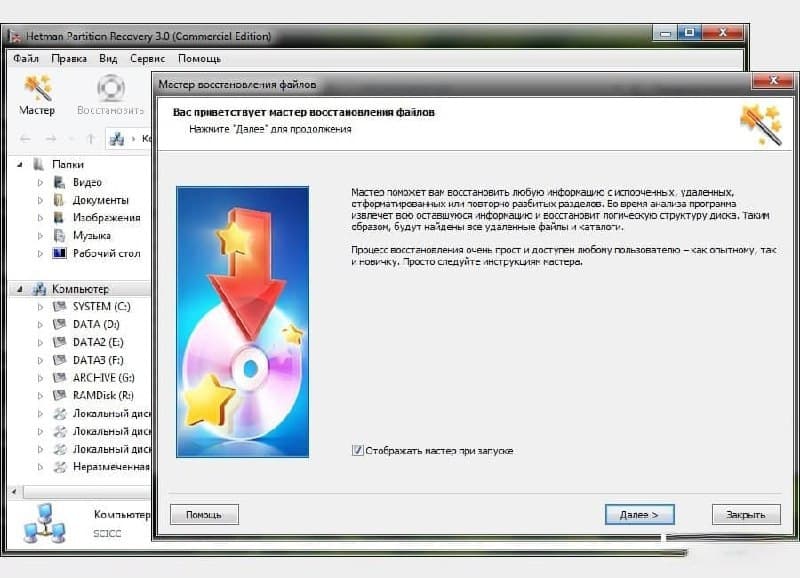Expand the DATA2 (E:) drive node
Image resolution: width=800 pixels, height=578 pixels.
point(40,342)
